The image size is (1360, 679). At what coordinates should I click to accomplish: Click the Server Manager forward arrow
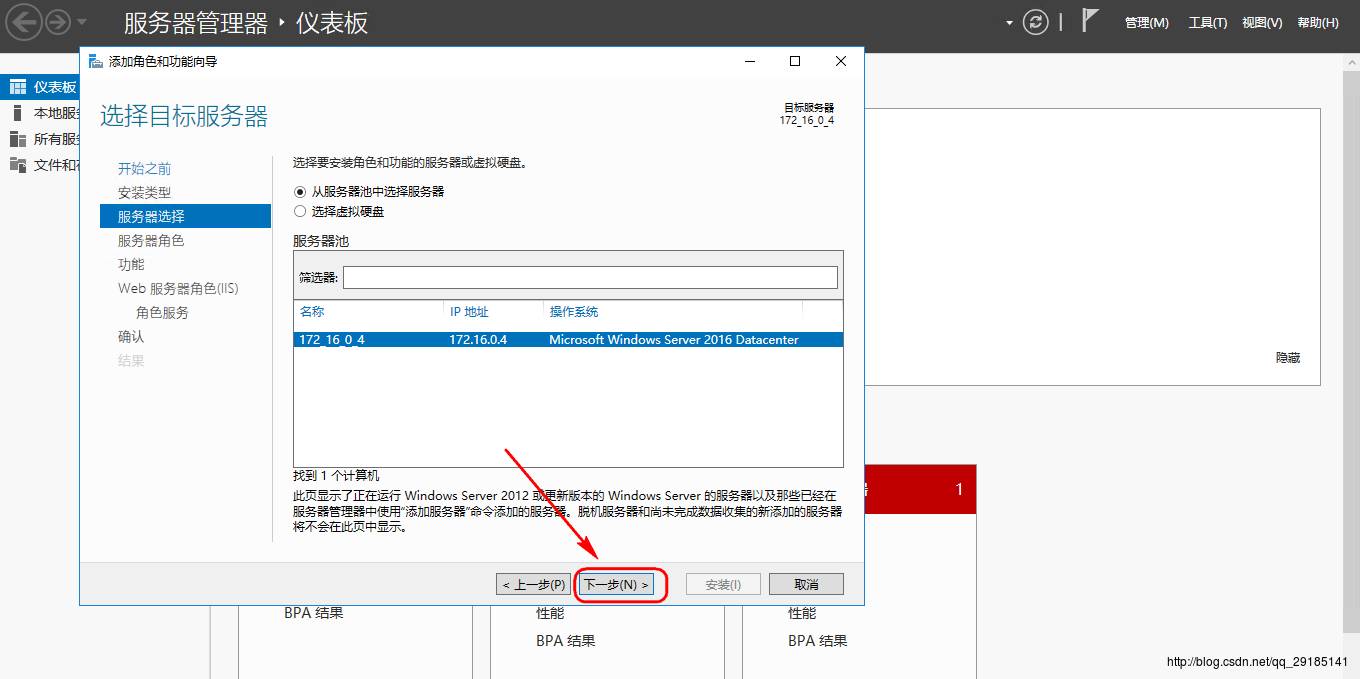tap(57, 22)
